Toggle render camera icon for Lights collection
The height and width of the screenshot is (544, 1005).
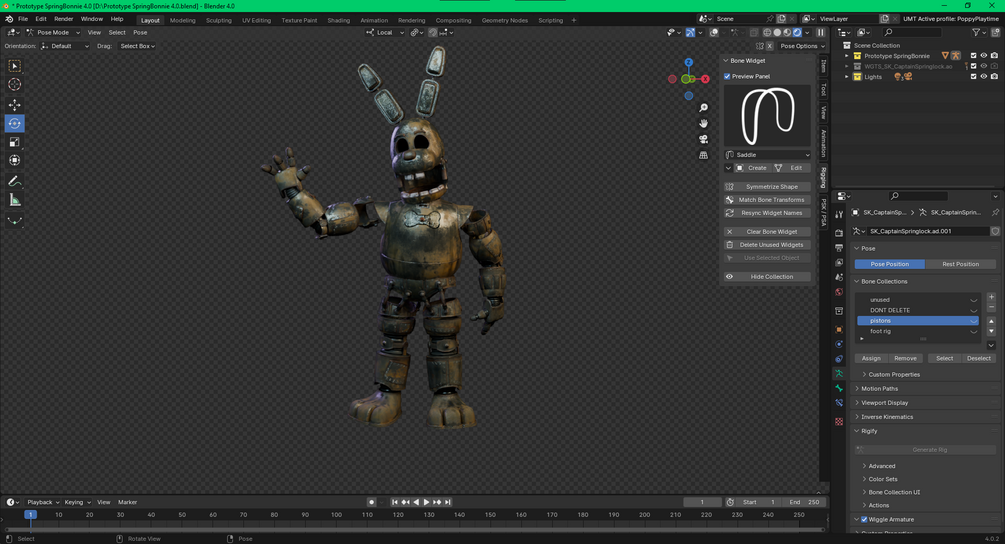pos(994,77)
